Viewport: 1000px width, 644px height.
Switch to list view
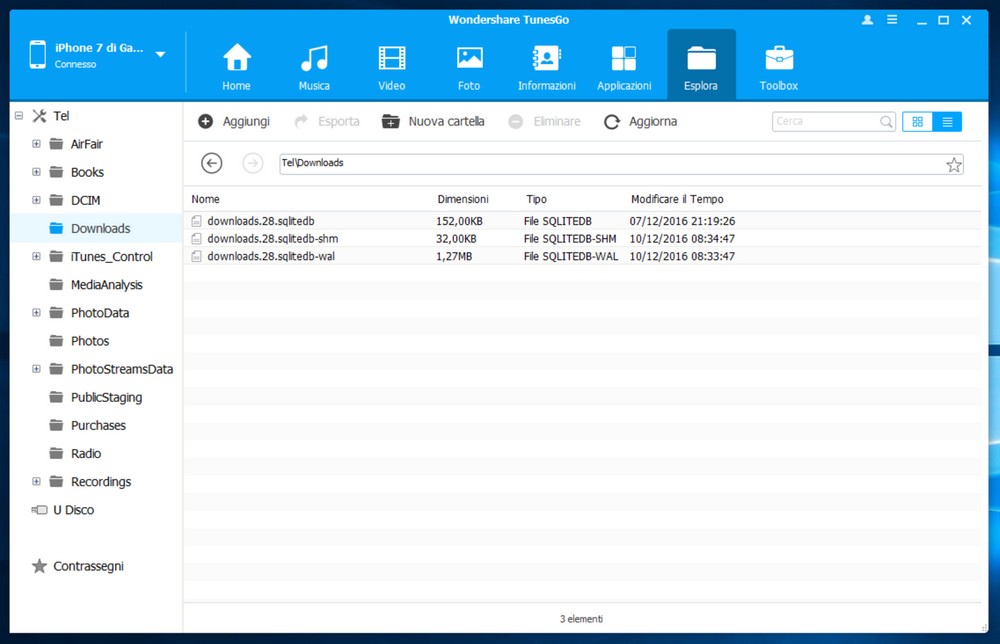pyautogui.click(x=947, y=121)
